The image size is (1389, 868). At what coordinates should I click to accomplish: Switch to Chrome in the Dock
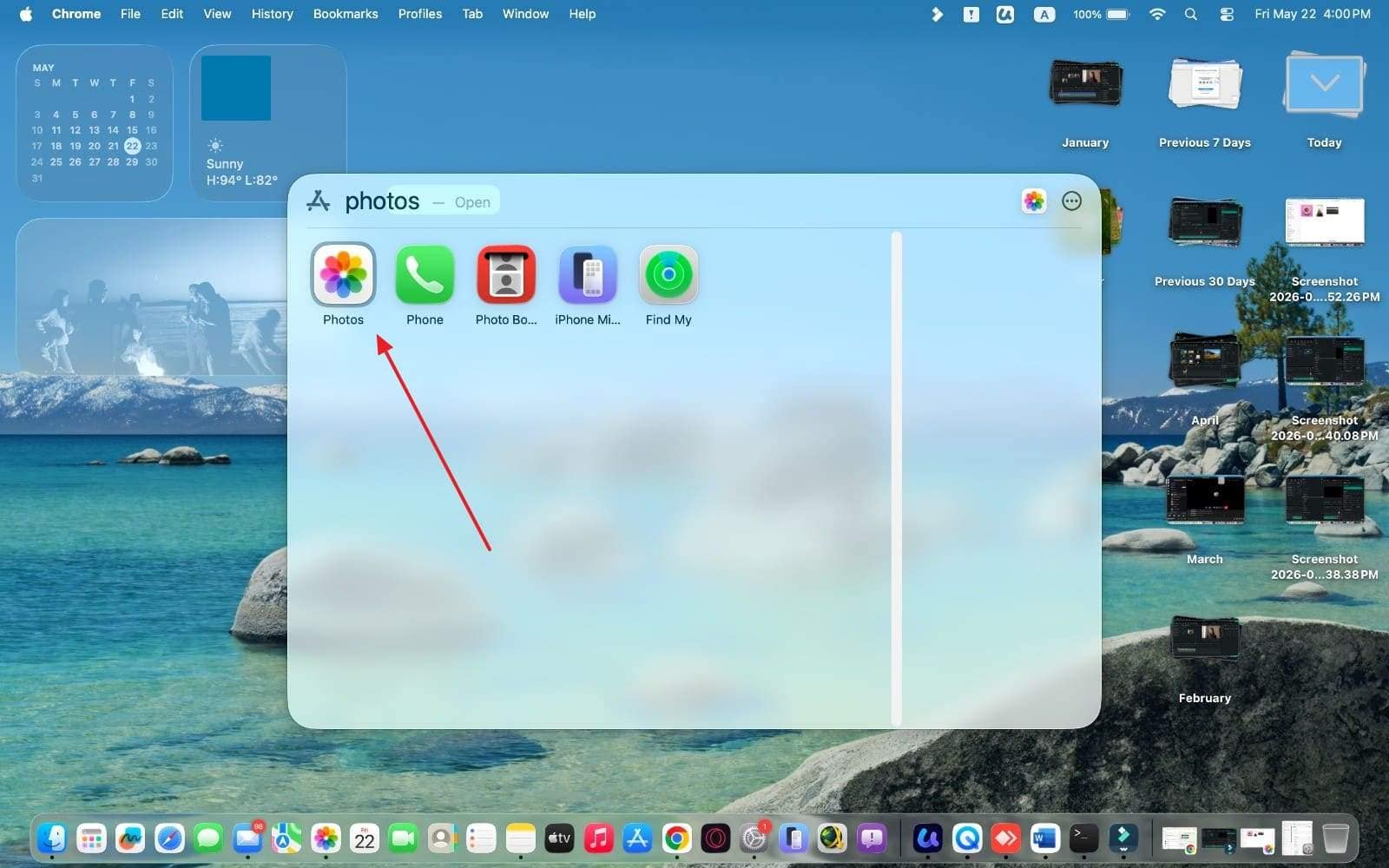[676, 838]
